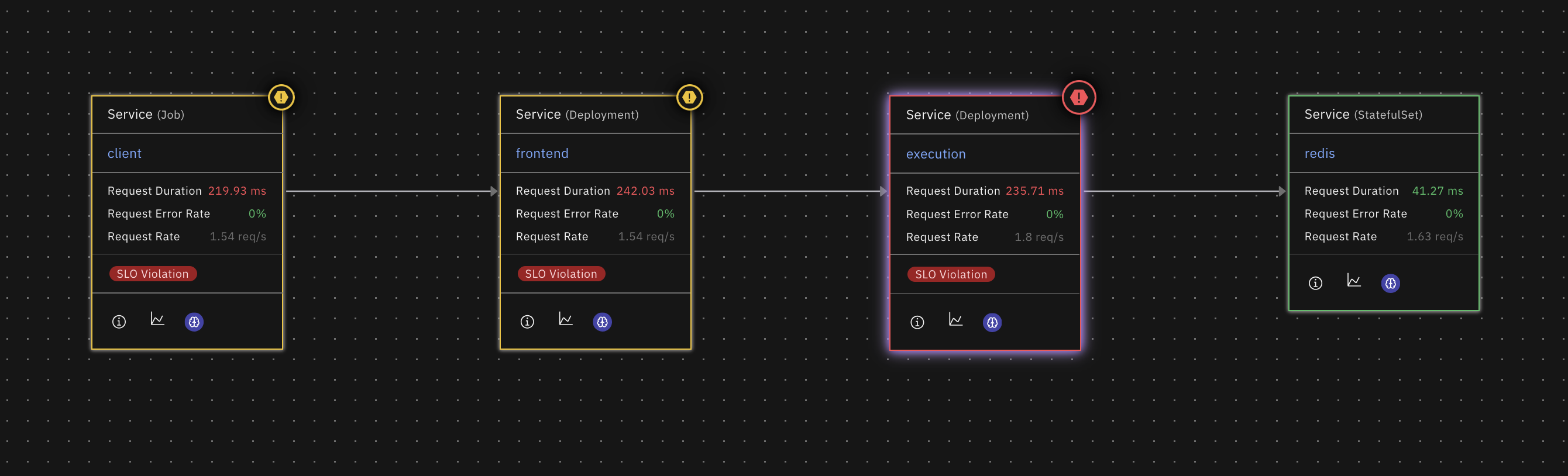Open the metrics chart for frontend service

click(x=566, y=319)
